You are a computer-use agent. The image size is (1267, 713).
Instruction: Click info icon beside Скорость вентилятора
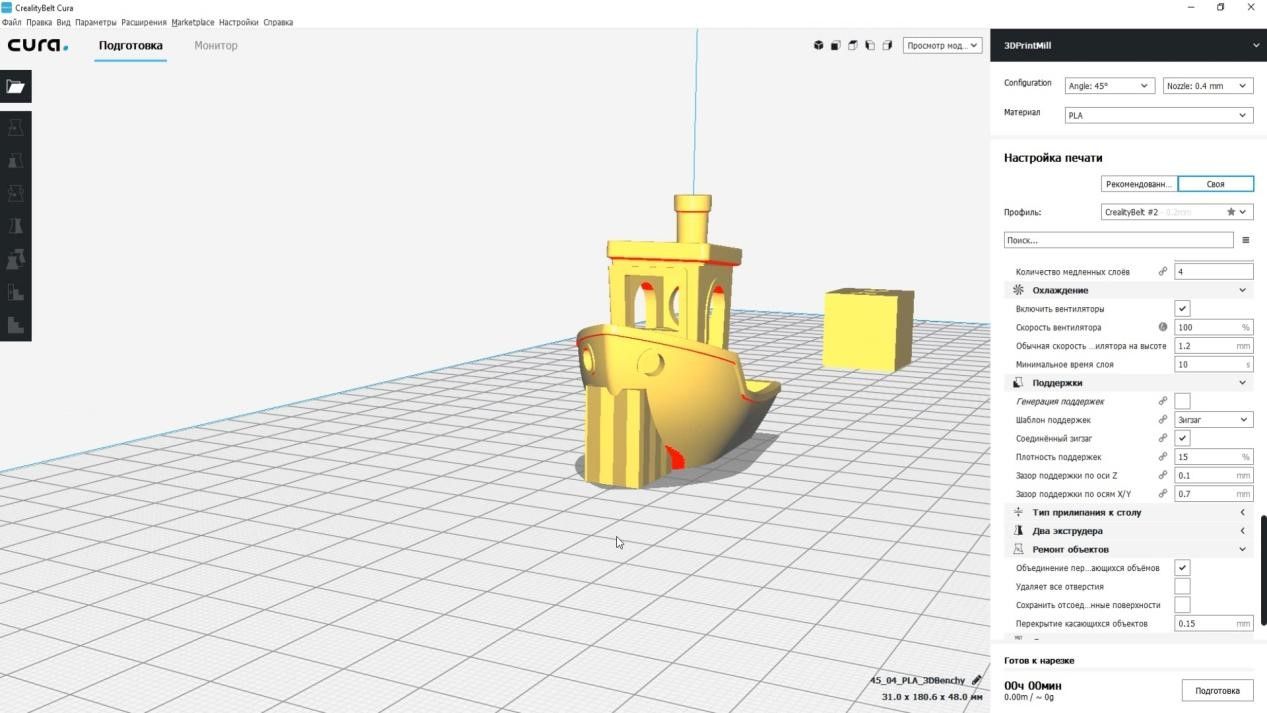pos(1163,327)
